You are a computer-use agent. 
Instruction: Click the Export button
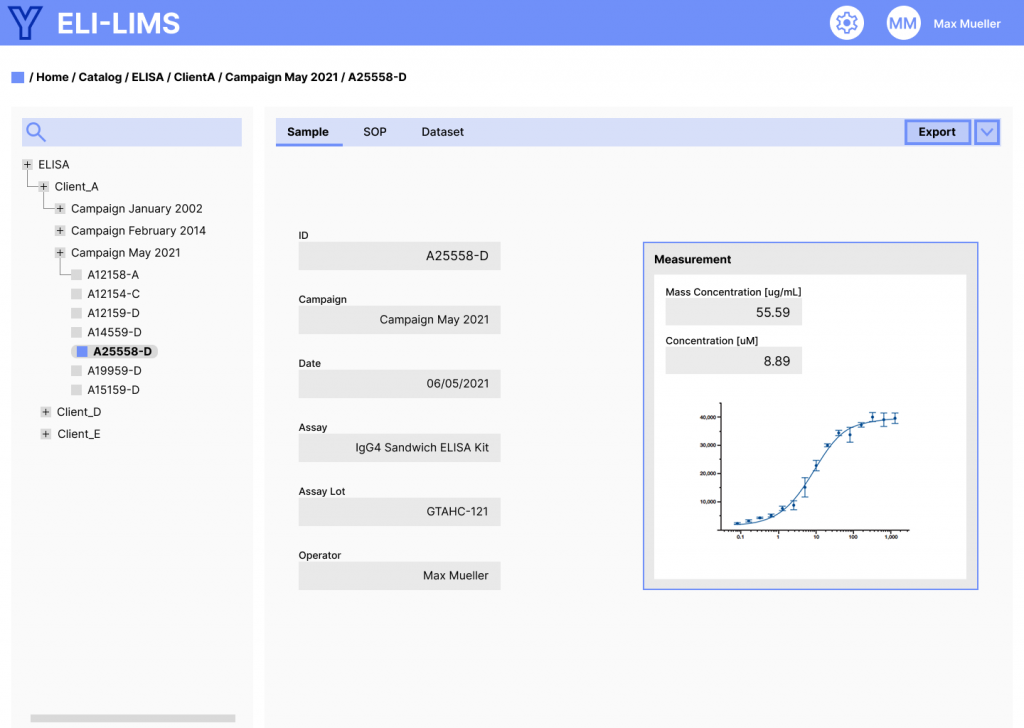(x=937, y=132)
